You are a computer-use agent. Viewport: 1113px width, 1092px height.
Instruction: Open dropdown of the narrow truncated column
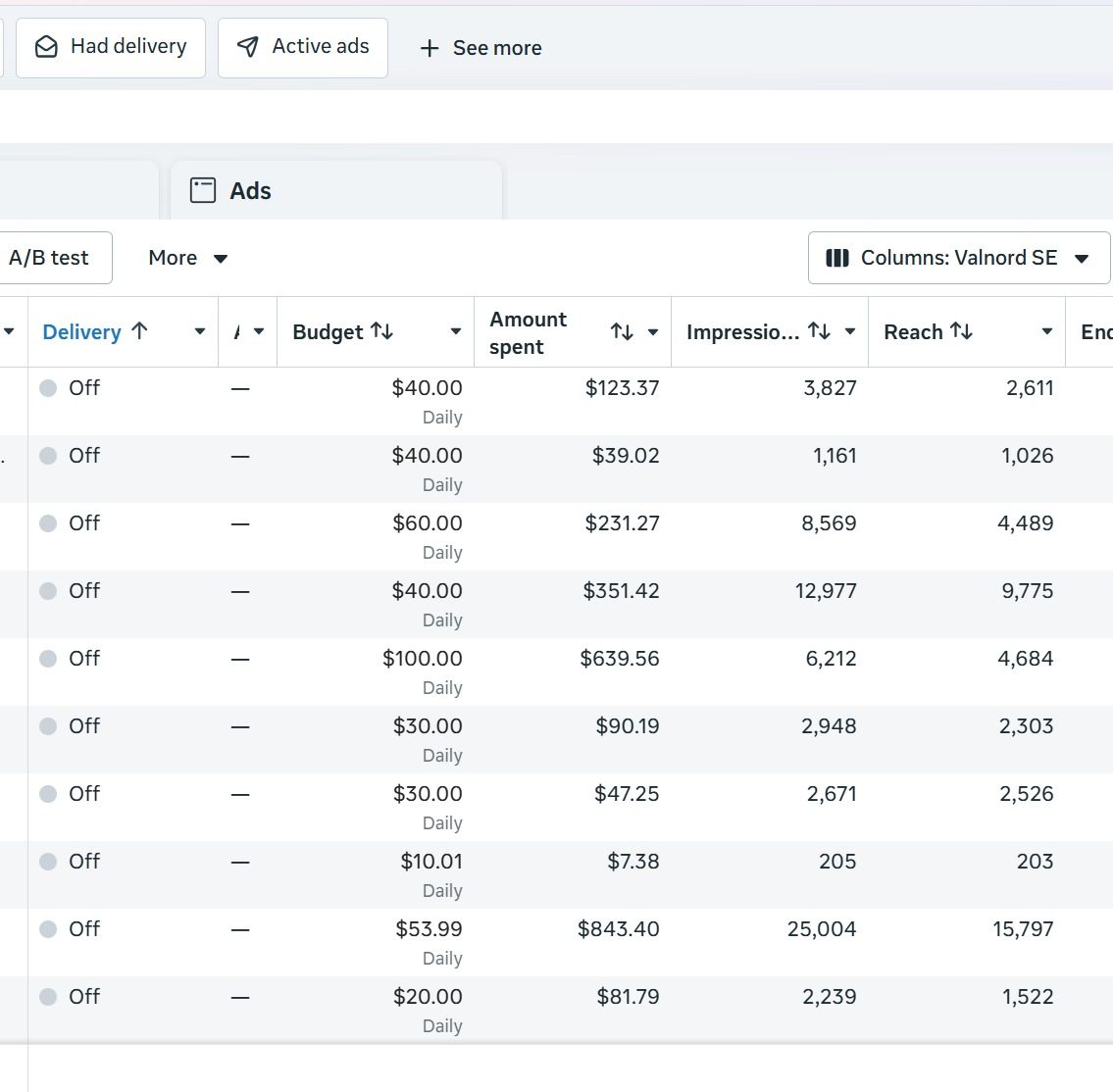[x=259, y=331]
